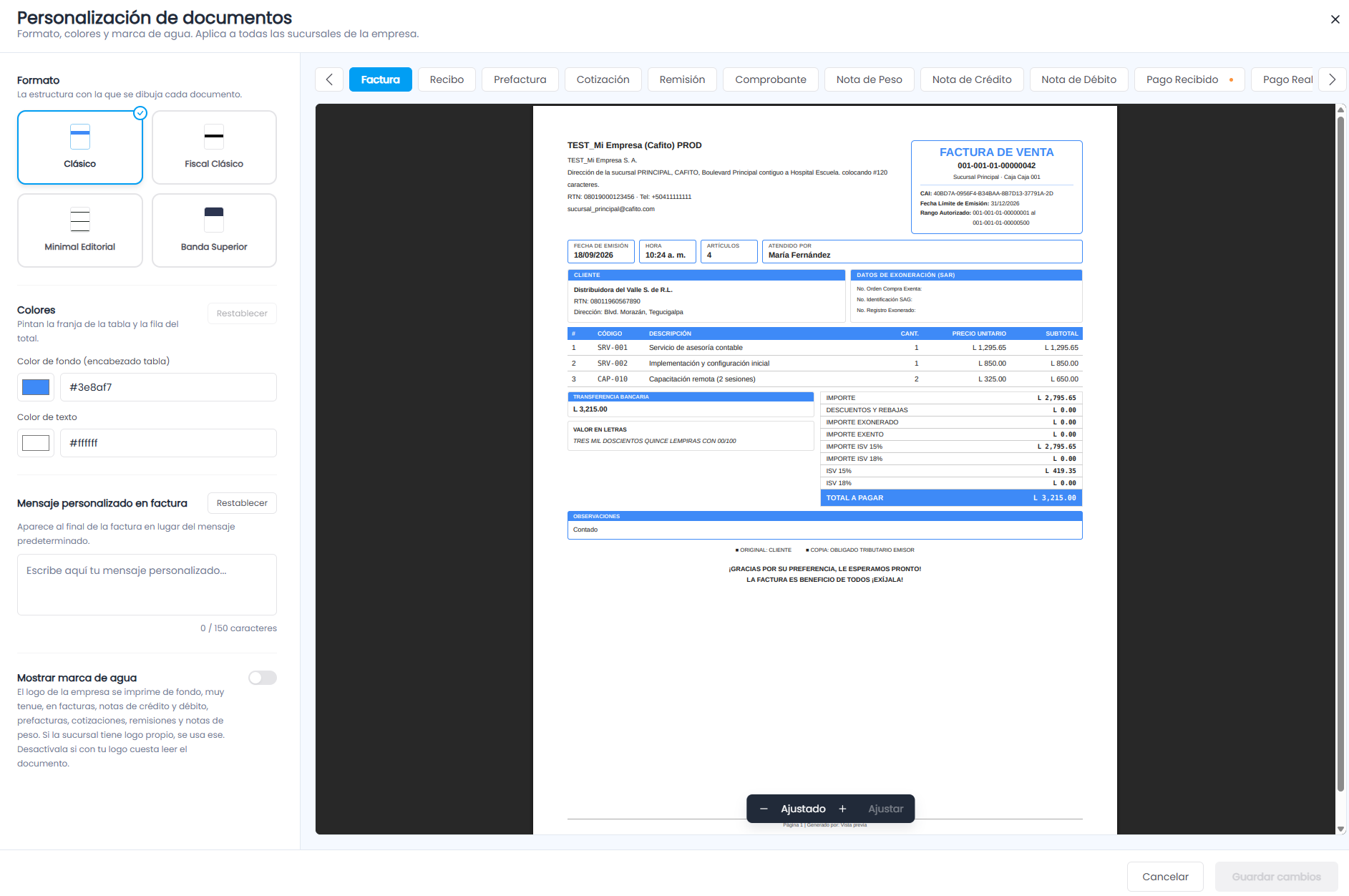Click the right tab-scroll chevron
The height and width of the screenshot is (896, 1349).
pyautogui.click(x=1332, y=79)
